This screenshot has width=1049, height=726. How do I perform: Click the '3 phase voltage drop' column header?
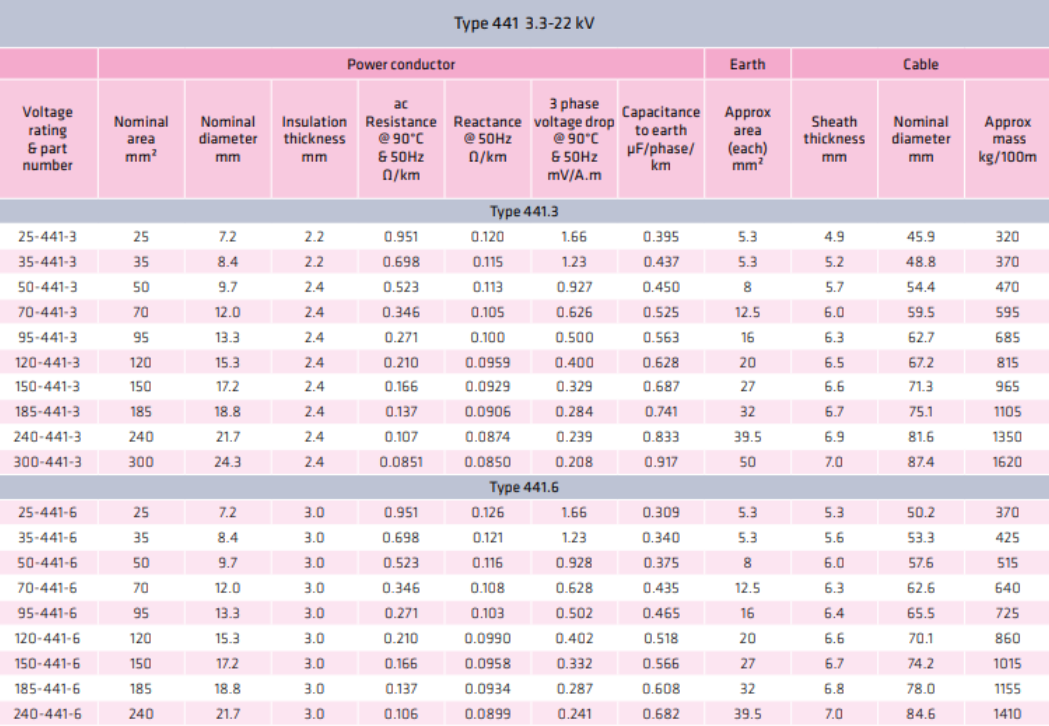574,139
